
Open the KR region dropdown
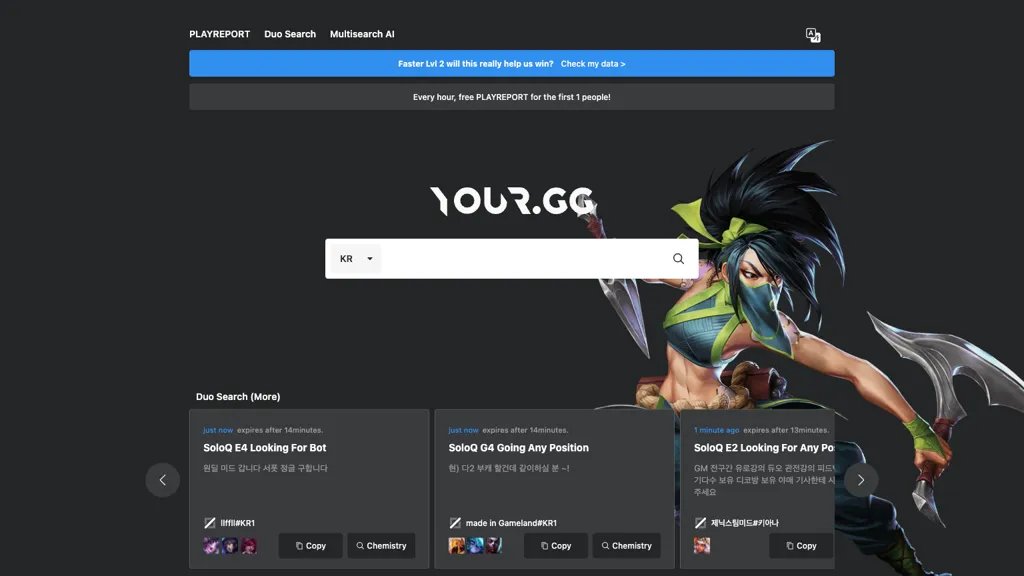tap(356, 259)
